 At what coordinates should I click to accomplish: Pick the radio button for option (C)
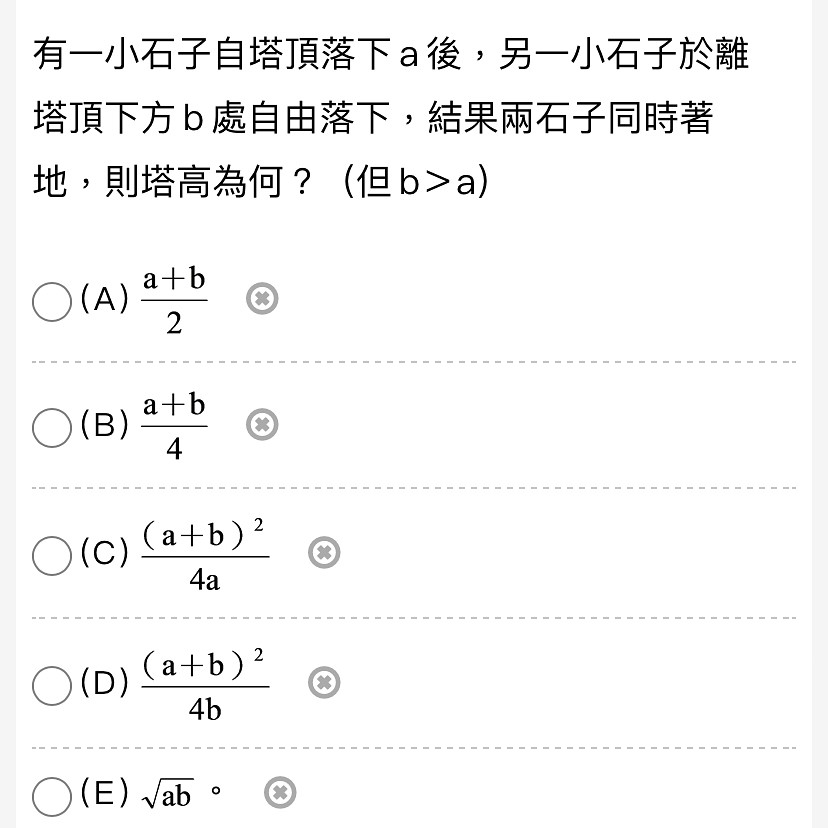(52, 556)
